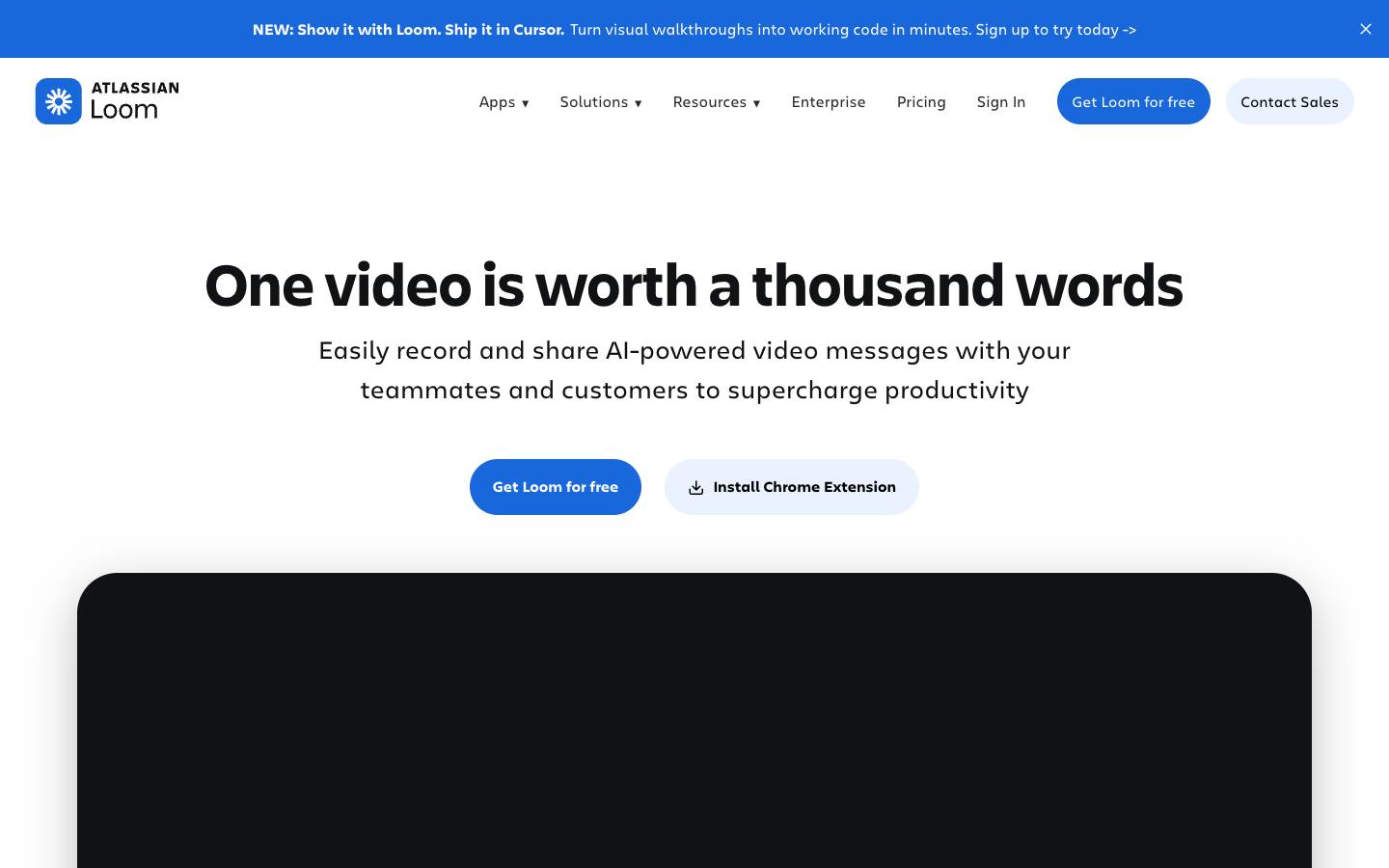The width and height of the screenshot is (1389, 868).
Task: Go to the Enterprise page
Action: (829, 101)
